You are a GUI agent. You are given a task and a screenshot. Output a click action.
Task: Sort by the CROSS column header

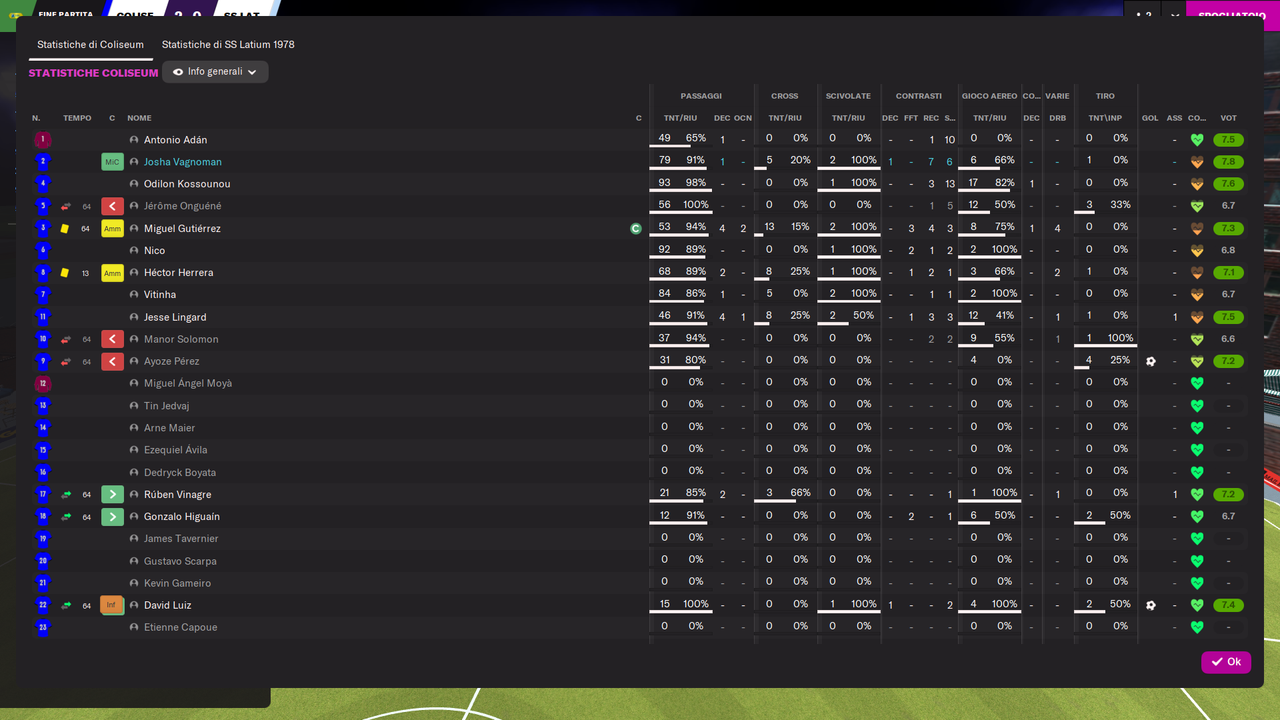[x=785, y=96]
